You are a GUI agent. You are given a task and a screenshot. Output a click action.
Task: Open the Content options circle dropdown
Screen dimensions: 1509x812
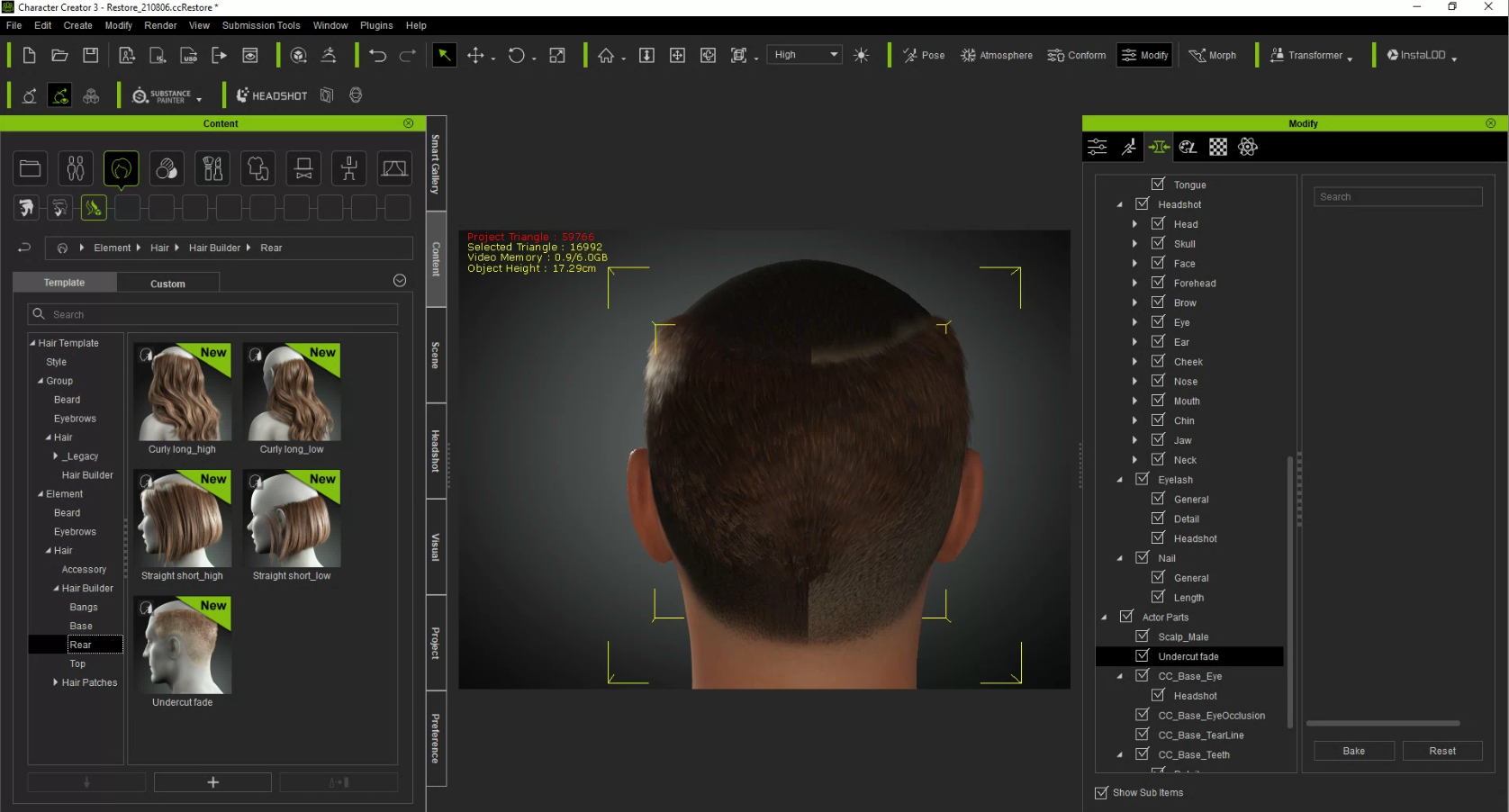pos(400,281)
